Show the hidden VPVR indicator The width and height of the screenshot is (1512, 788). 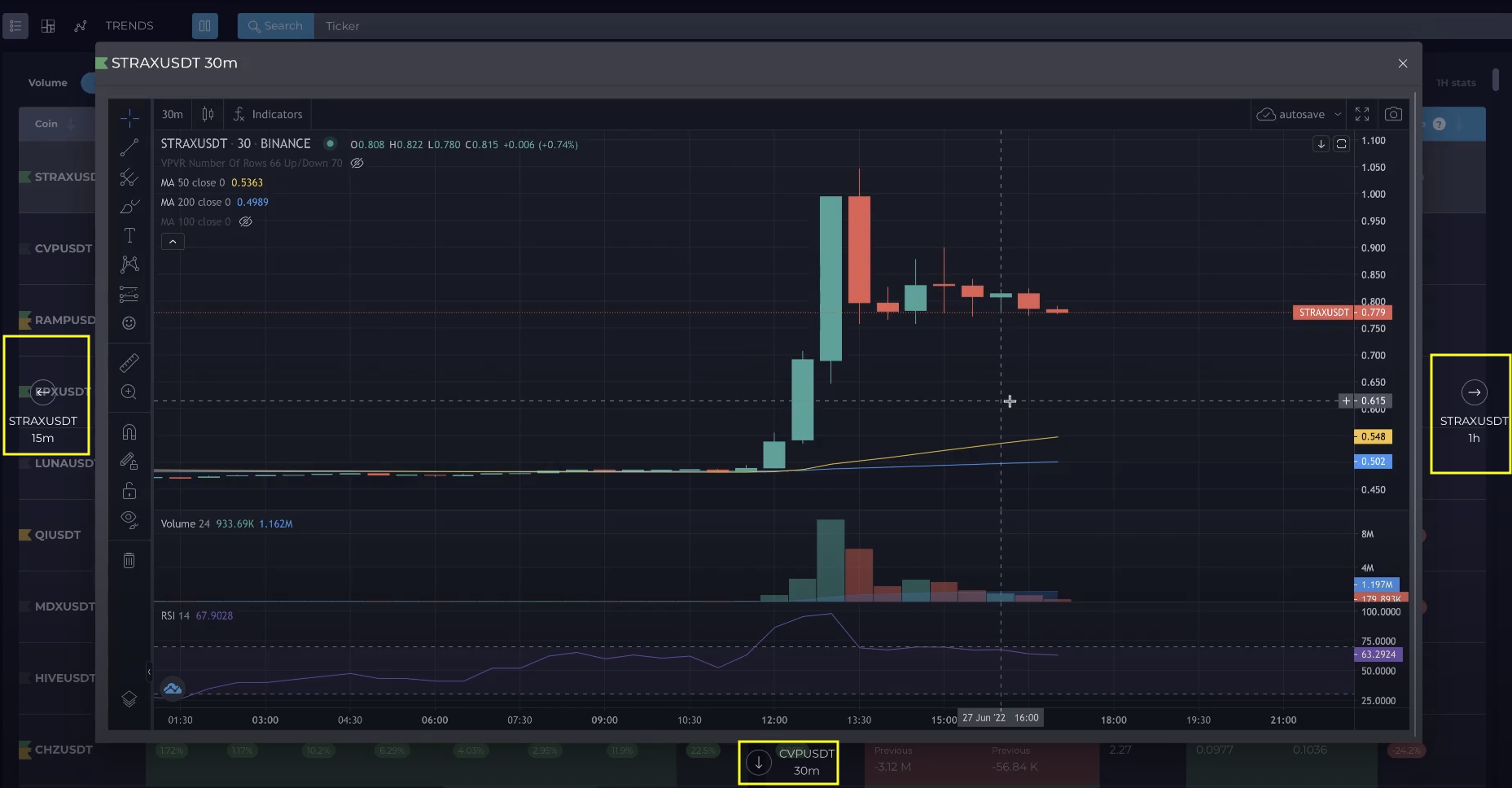(357, 163)
